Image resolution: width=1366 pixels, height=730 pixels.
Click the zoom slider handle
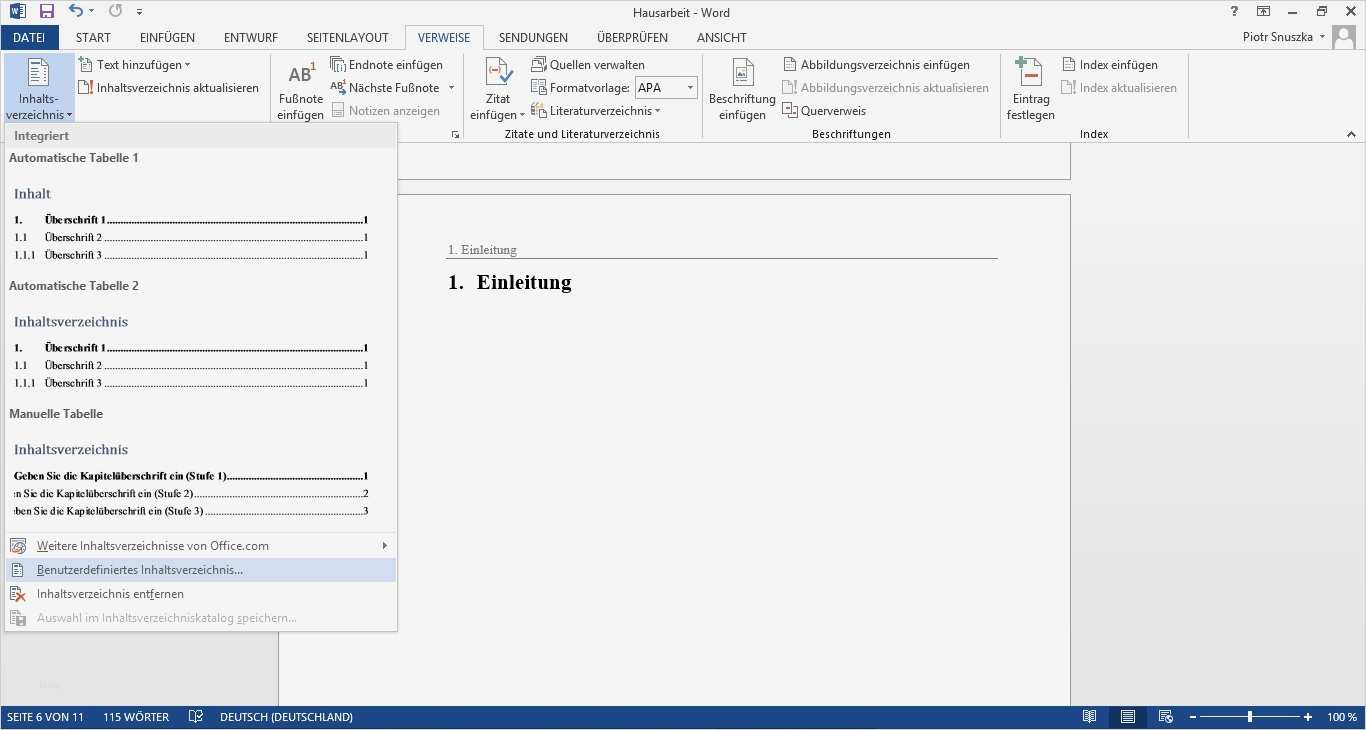click(x=1250, y=717)
